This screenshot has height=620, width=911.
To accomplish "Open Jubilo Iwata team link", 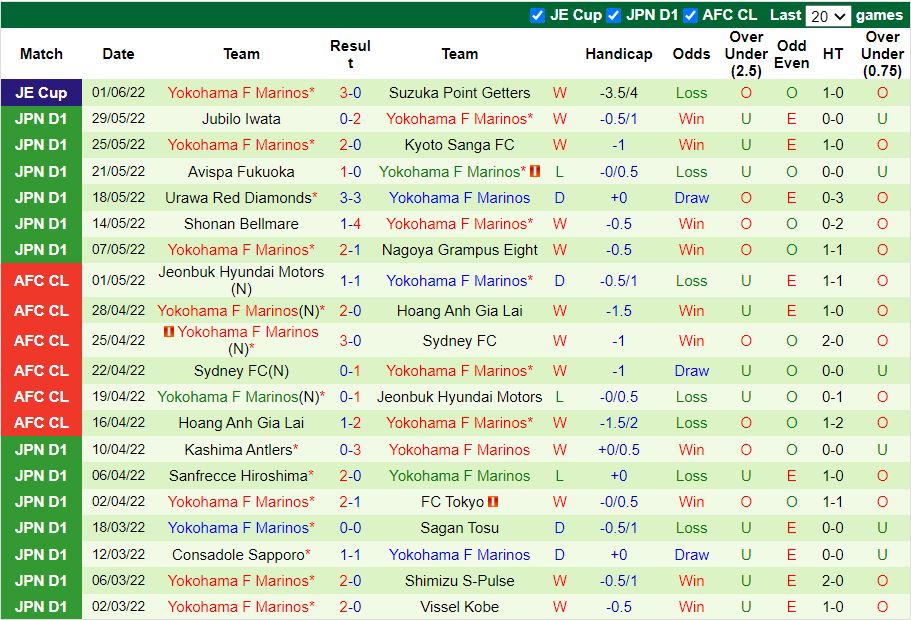I will (x=241, y=119).
